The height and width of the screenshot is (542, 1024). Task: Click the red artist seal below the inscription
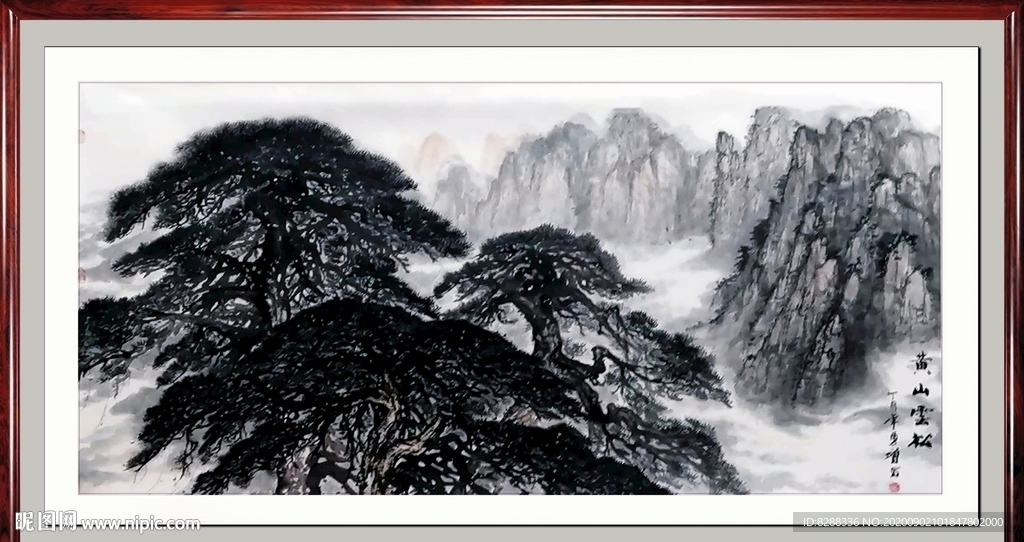click(x=894, y=486)
